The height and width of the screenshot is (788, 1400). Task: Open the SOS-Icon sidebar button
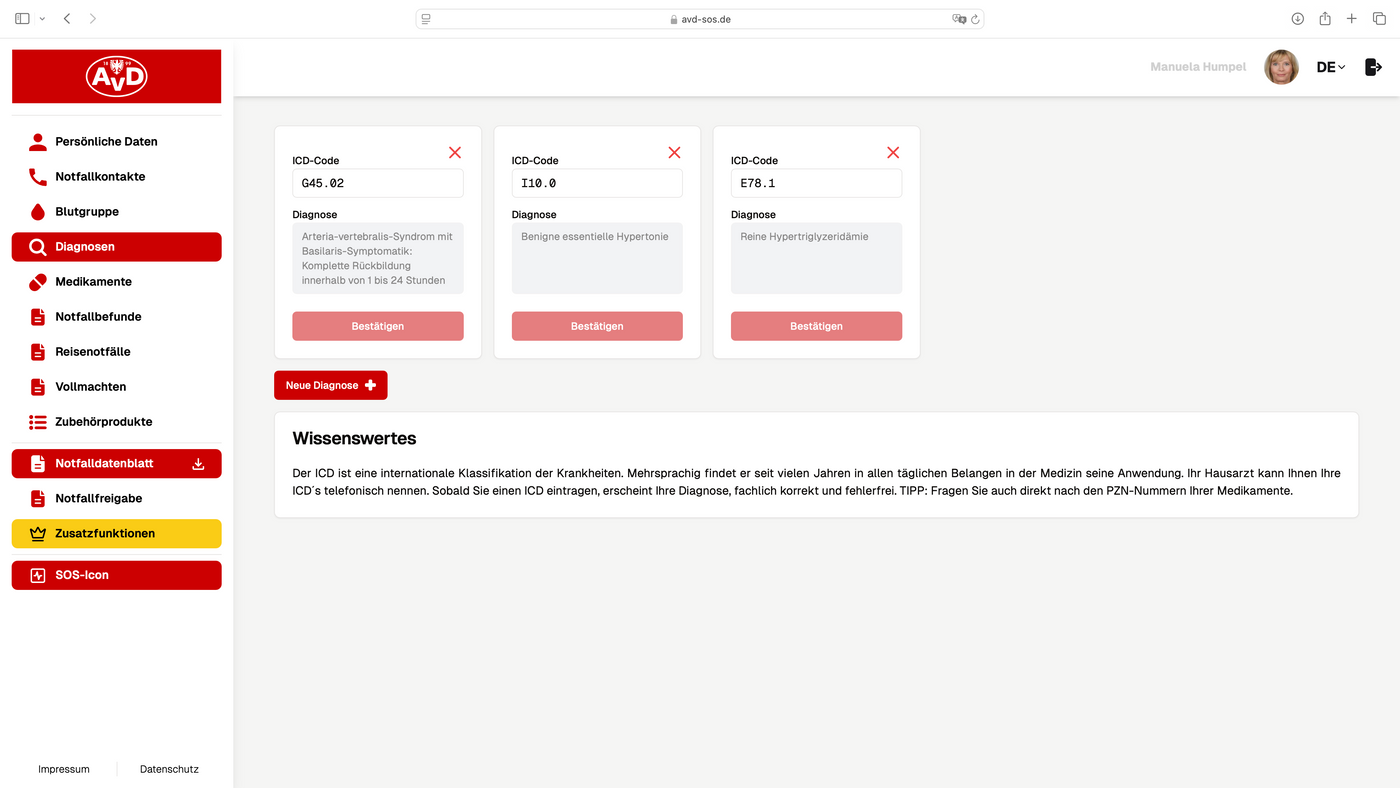pyautogui.click(x=116, y=575)
